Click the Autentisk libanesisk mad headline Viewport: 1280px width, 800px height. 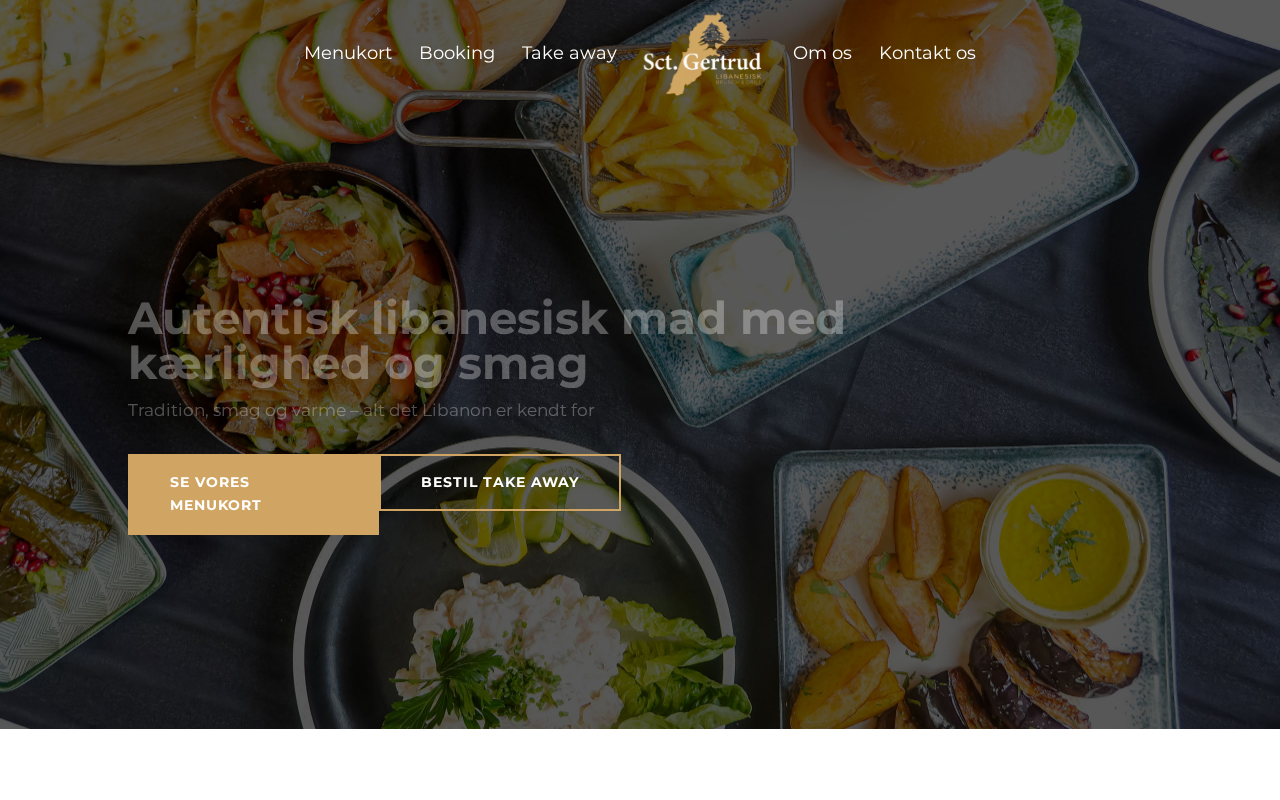487,341
